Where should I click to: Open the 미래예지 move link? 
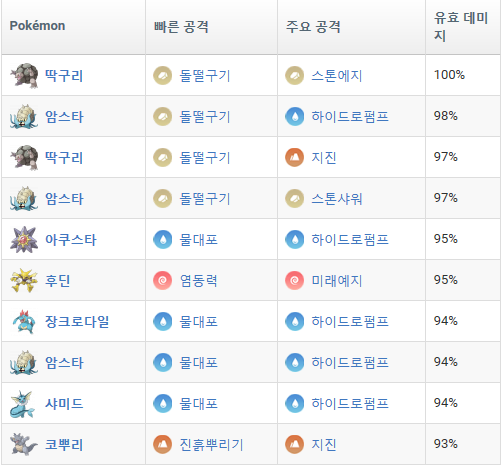pyautogui.click(x=337, y=281)
